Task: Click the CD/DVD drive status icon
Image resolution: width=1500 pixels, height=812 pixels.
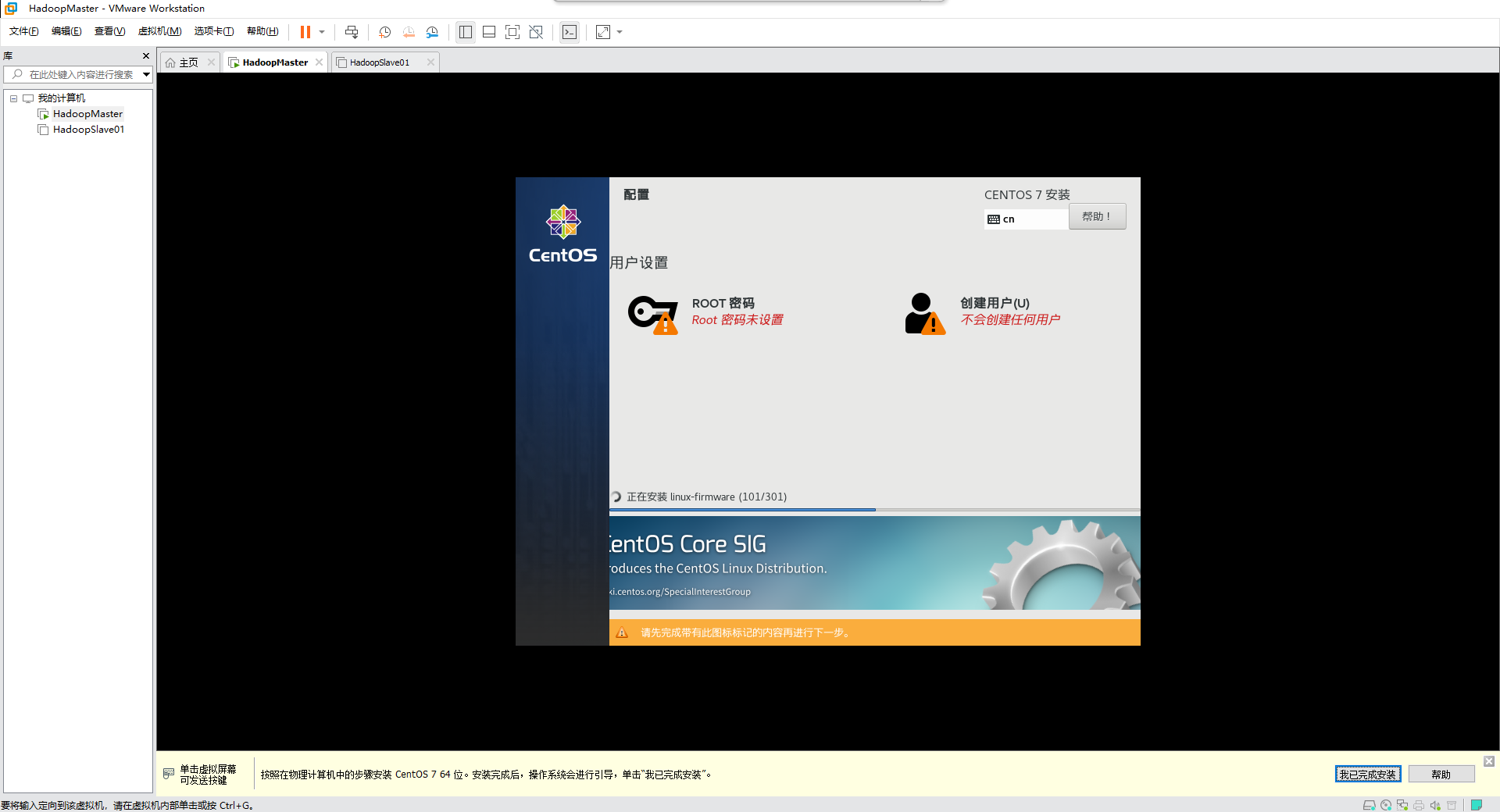Action: 1386,805
